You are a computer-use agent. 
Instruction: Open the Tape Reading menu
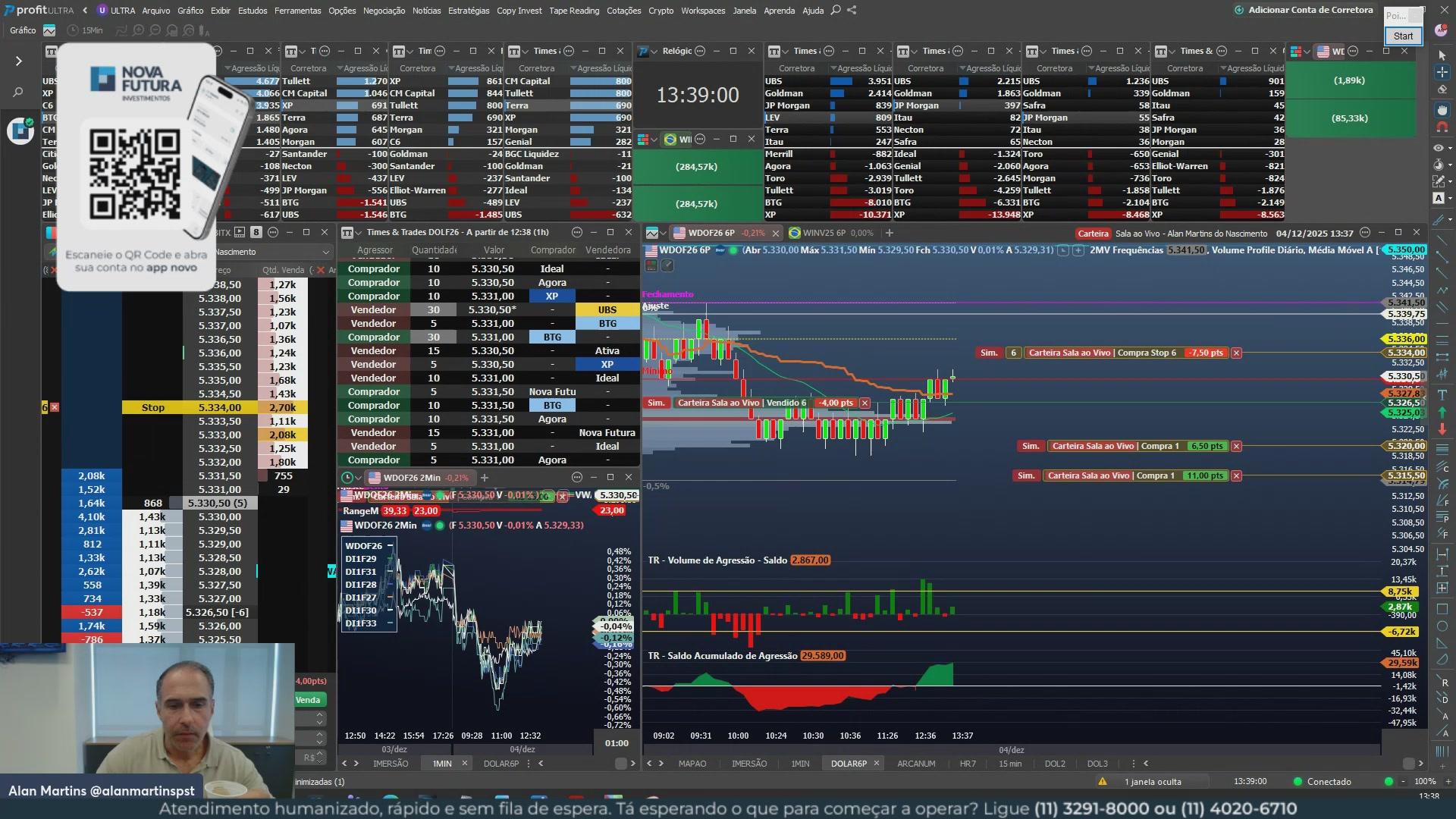coord(573,10)
